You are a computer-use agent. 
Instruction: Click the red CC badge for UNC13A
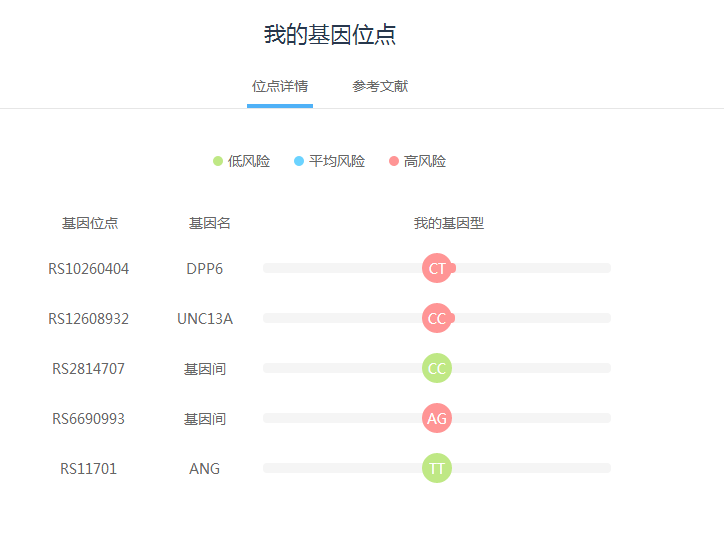pos(437,318)
